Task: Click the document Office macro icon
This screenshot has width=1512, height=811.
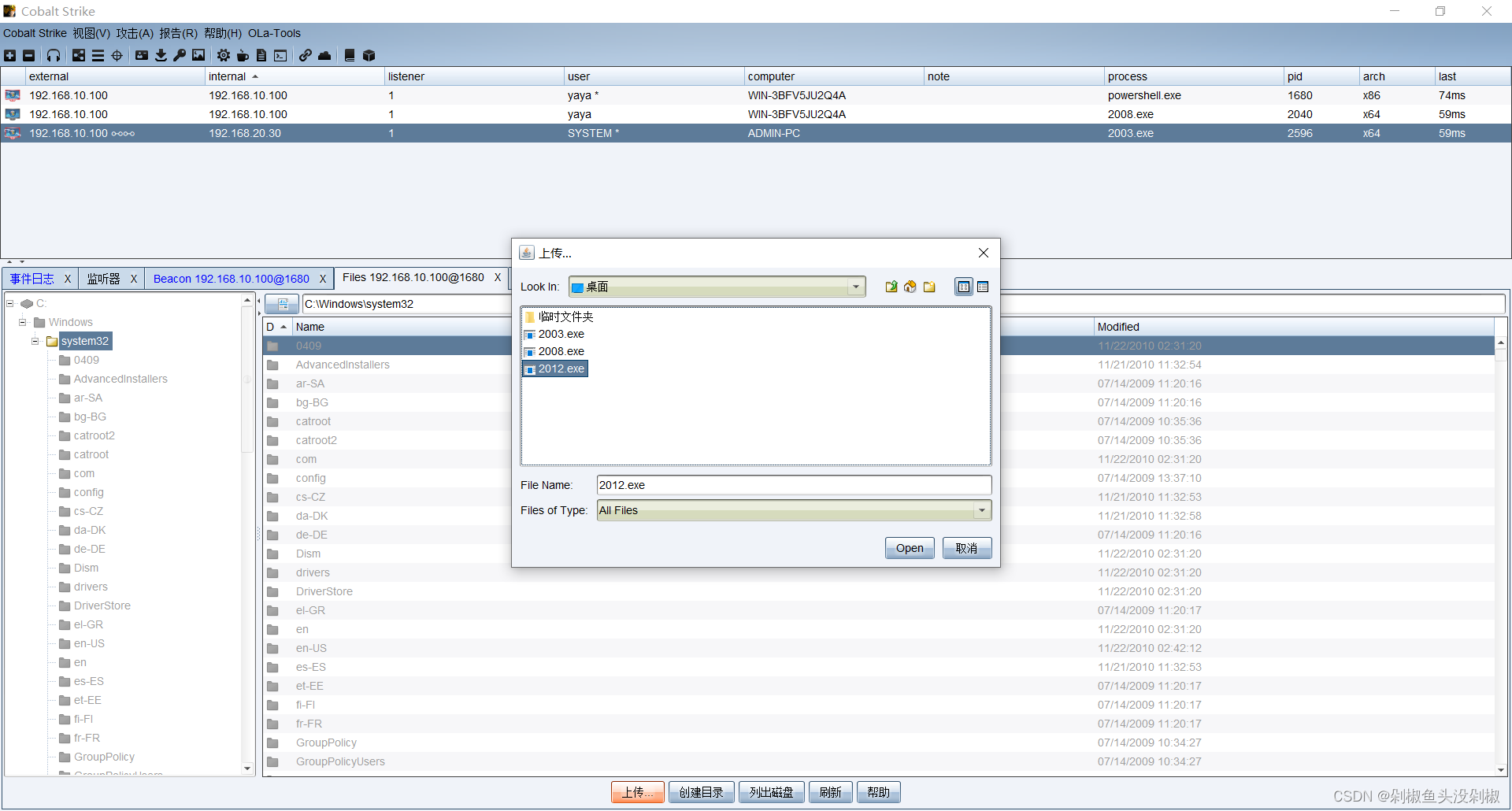Action: tap(261, 55)
